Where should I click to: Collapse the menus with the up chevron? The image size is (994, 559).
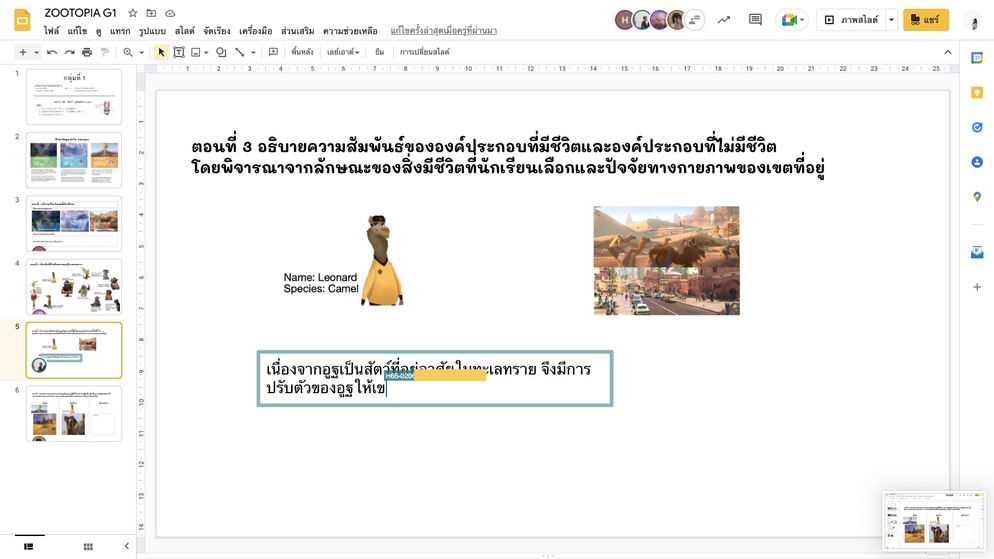click(948, 52)
